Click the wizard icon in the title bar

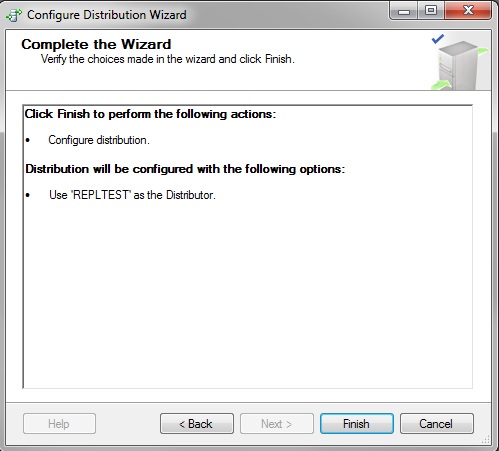point(14,15)
